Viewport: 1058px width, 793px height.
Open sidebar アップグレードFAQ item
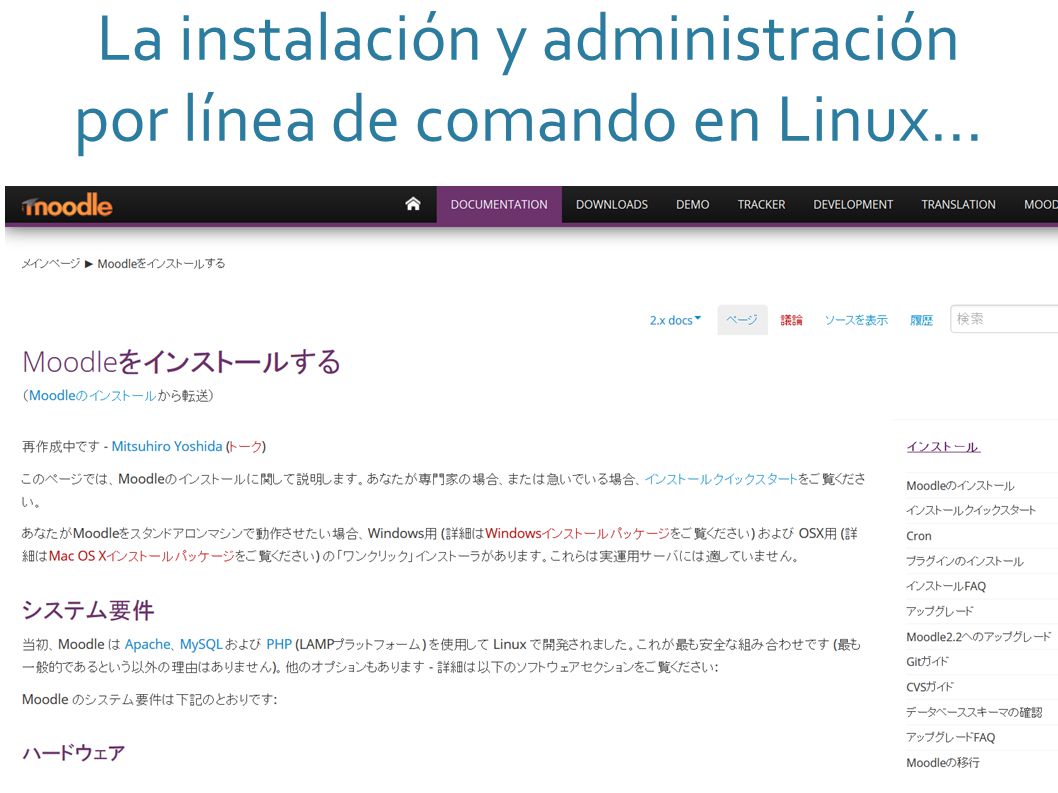tap(950, 738)
